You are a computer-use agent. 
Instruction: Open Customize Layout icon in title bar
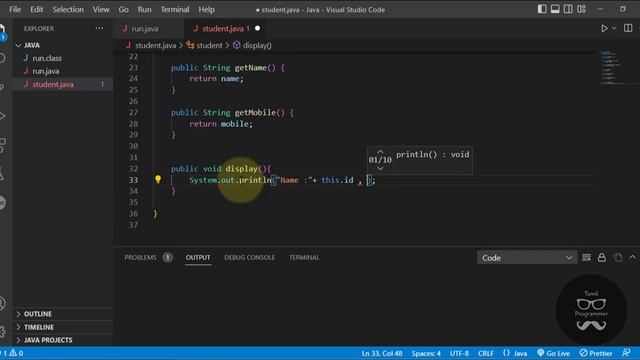(x=582, y=9)
